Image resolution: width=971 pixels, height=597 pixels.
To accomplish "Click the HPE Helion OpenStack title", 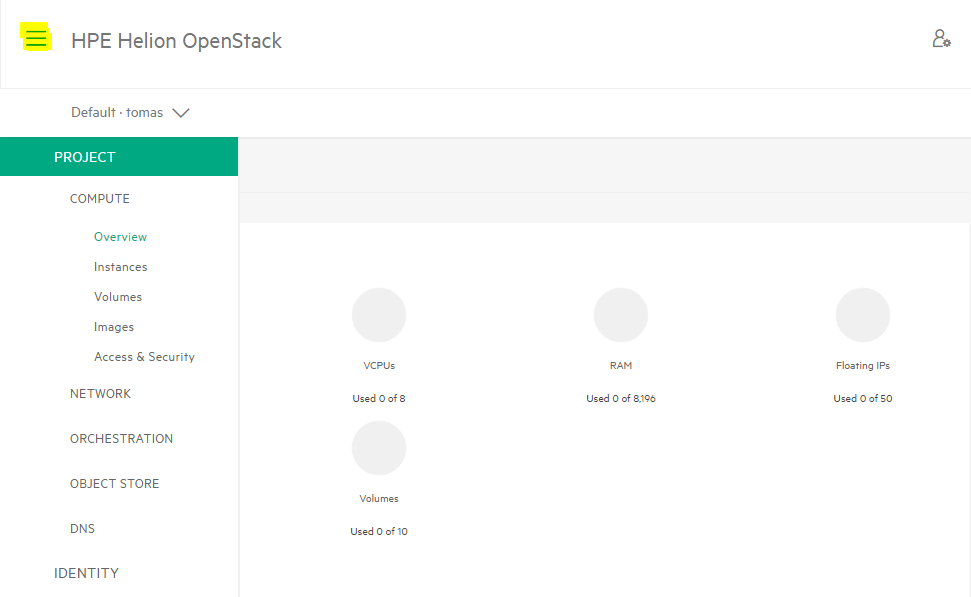I will tap(176, 41).
